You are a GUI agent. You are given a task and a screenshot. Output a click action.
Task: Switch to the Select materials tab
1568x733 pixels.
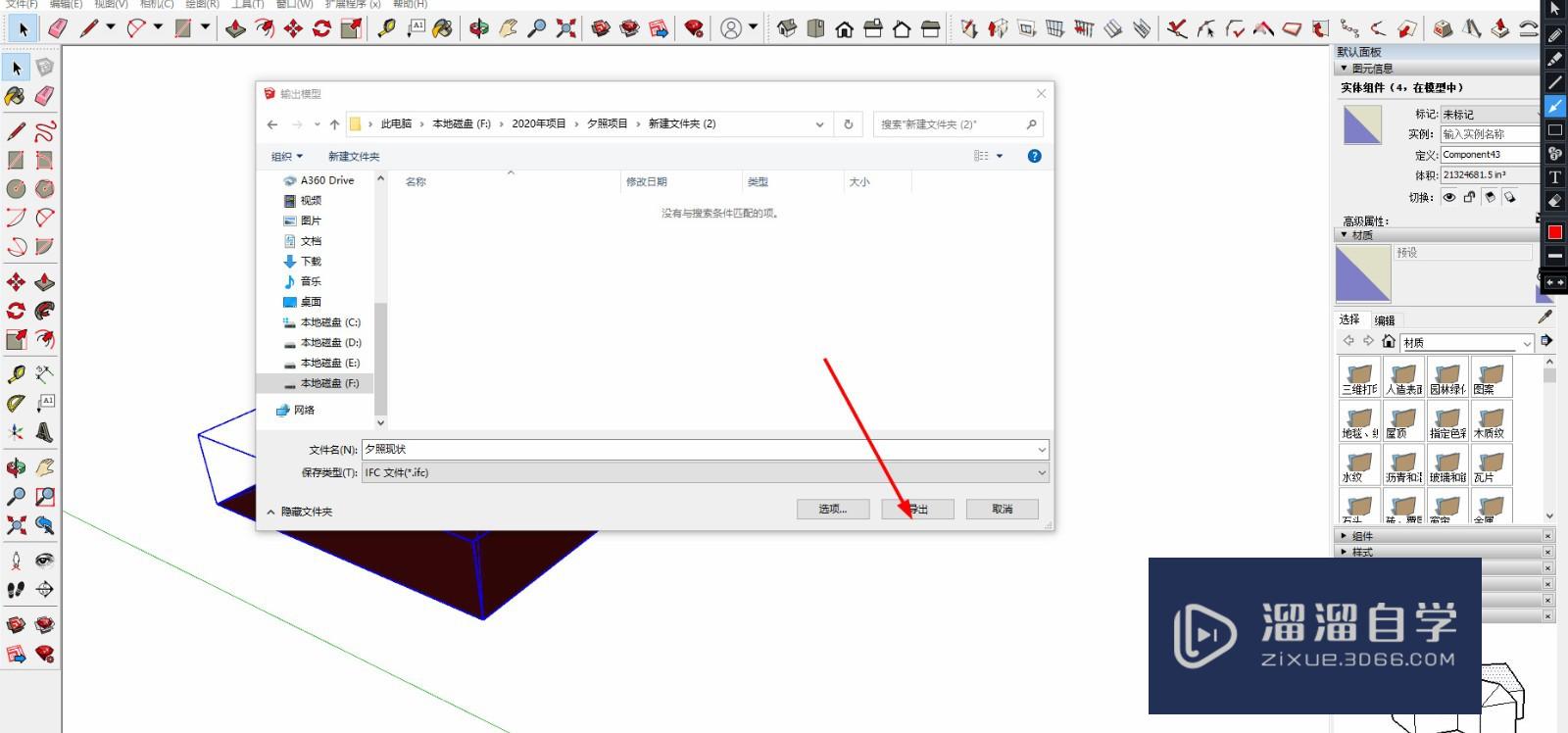pos(1349,319)
